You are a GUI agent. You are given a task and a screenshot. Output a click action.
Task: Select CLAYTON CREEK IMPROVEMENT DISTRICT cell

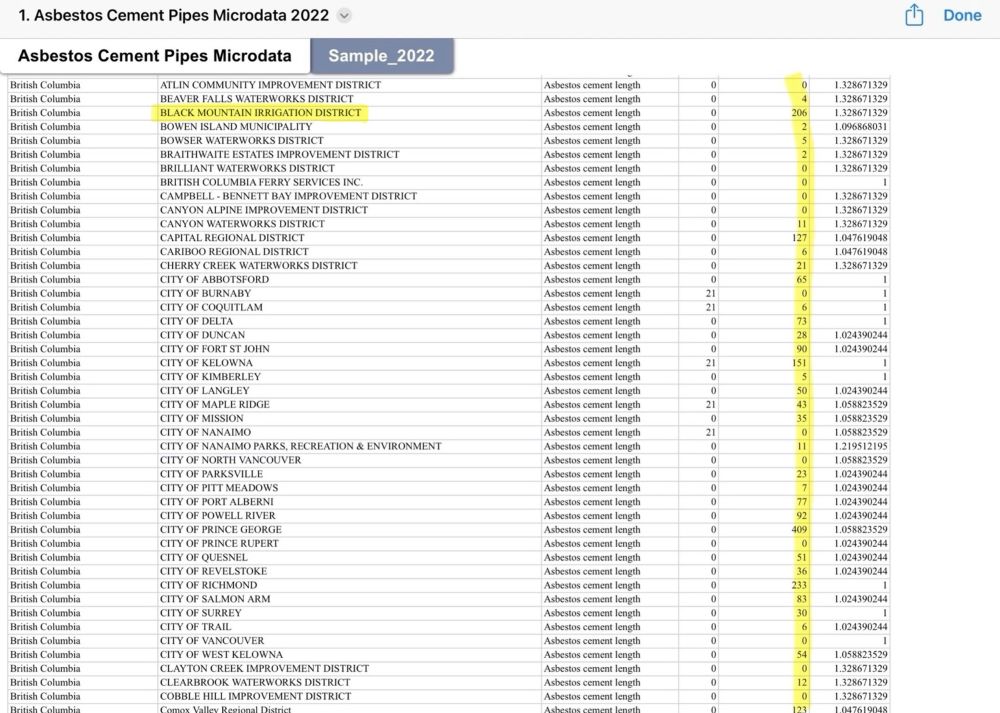349,669
